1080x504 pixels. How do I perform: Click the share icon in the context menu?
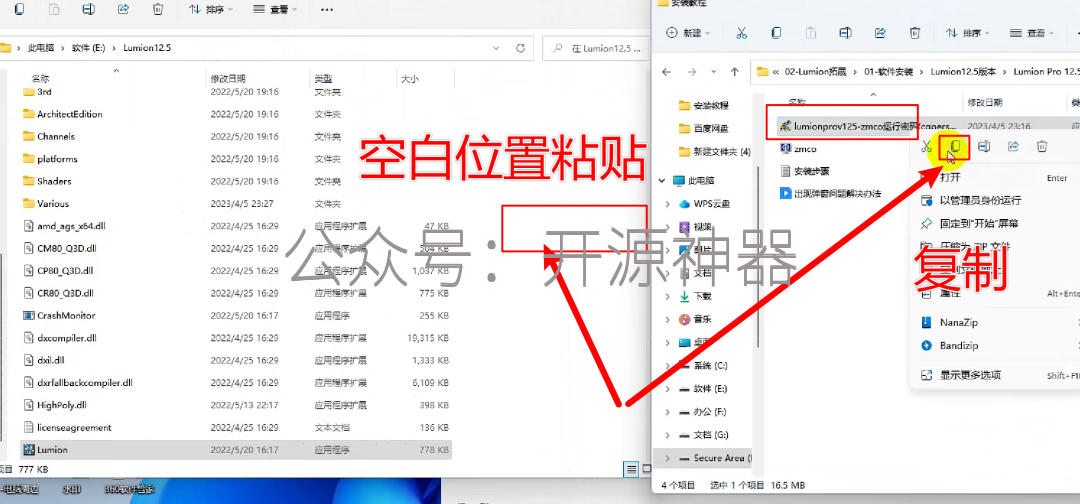[1013, 146]
